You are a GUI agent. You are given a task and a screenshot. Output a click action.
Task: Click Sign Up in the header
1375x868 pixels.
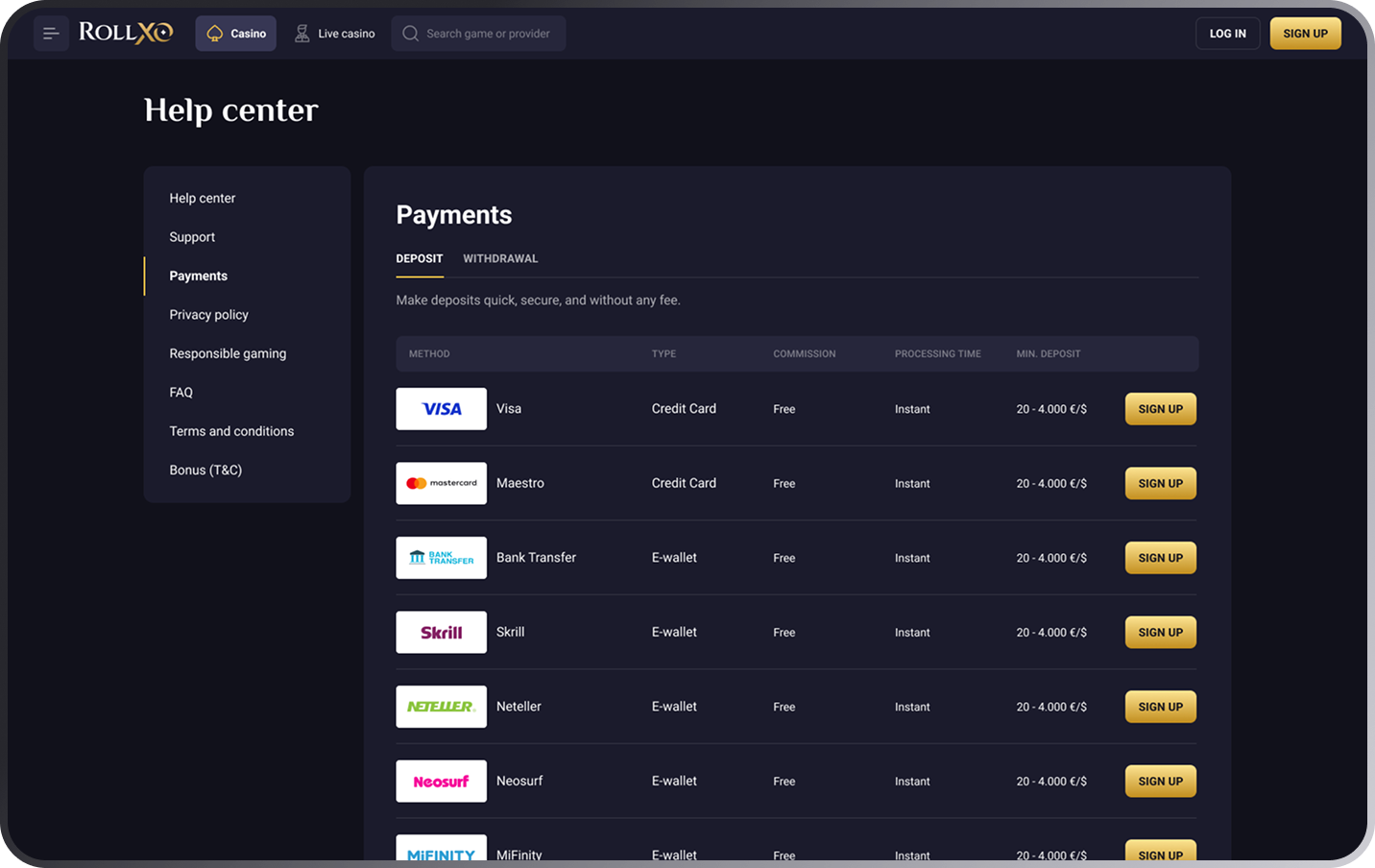pos(1305,34)
